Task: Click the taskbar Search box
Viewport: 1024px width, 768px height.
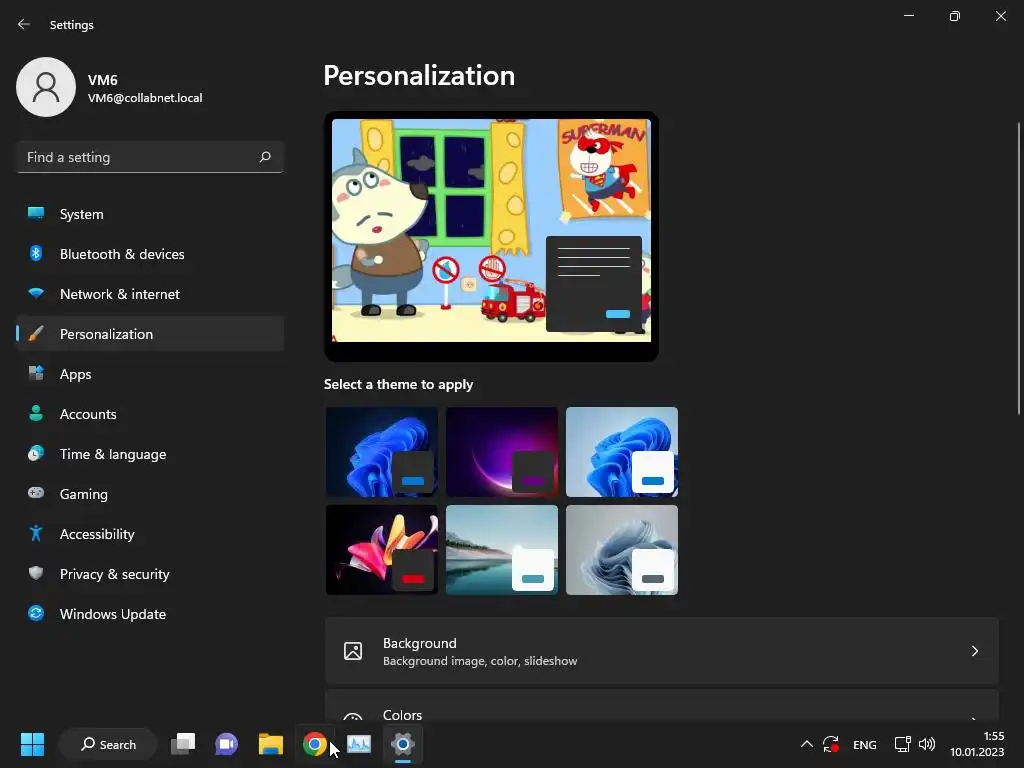Action: point(108,744)
